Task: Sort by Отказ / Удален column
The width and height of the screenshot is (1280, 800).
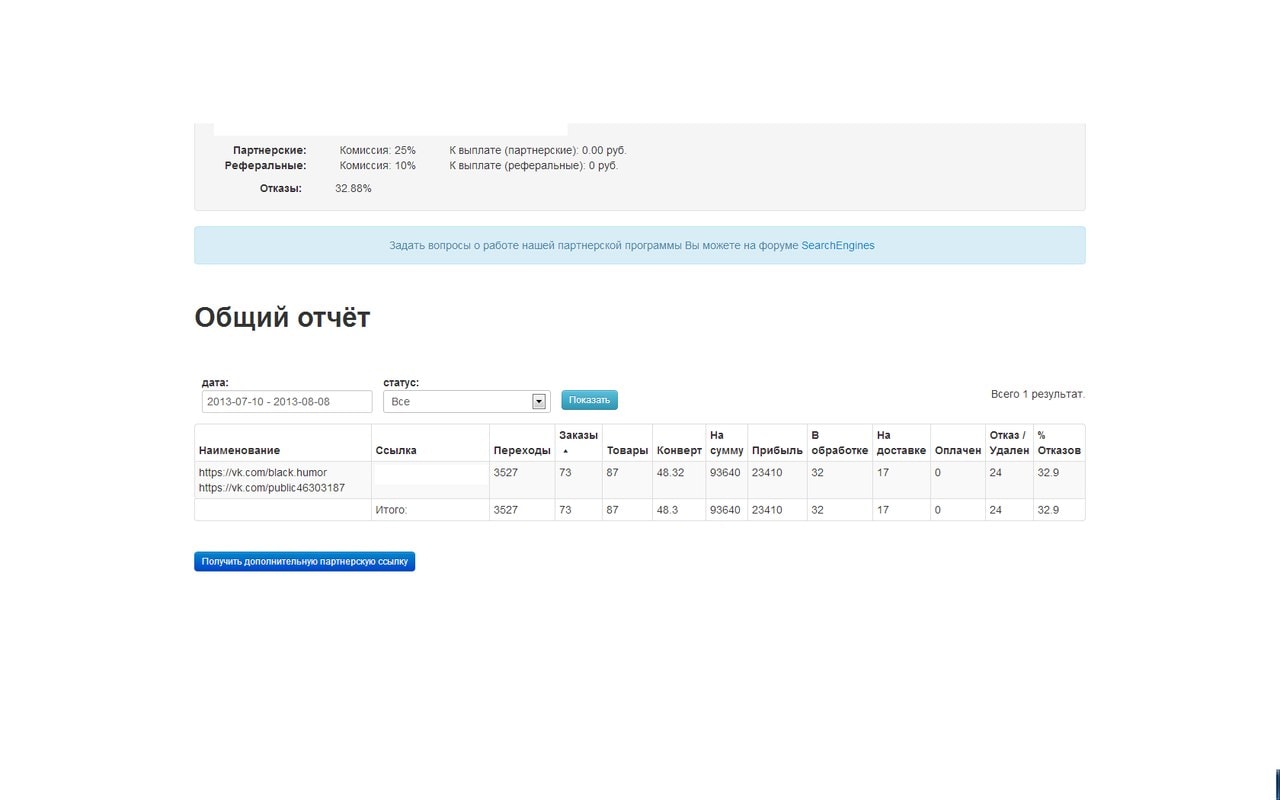Action: (x=1008, y=443)
